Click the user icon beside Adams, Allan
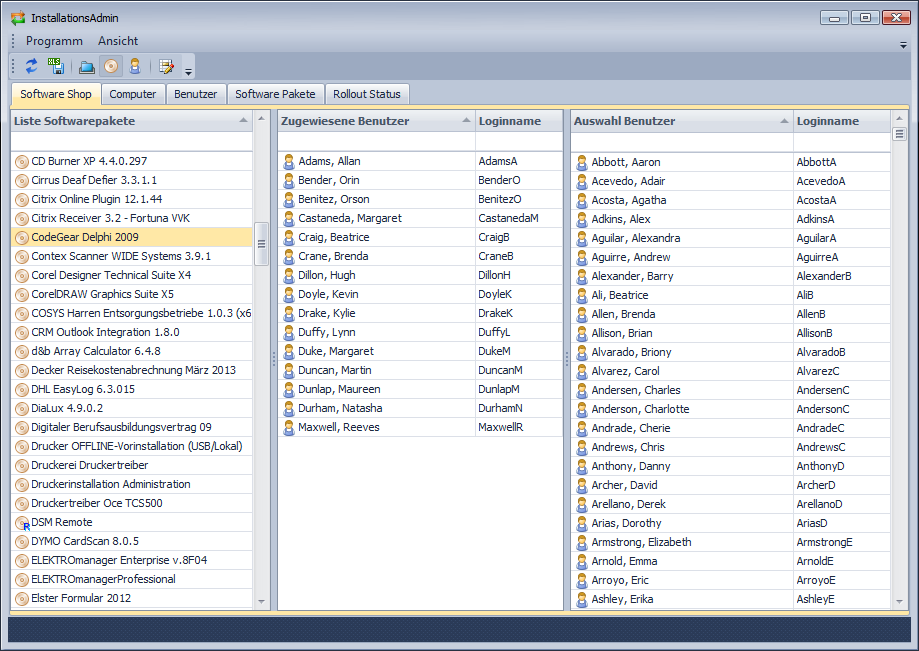Viewport: 919px width, 651px height. (x=289, y=162)
